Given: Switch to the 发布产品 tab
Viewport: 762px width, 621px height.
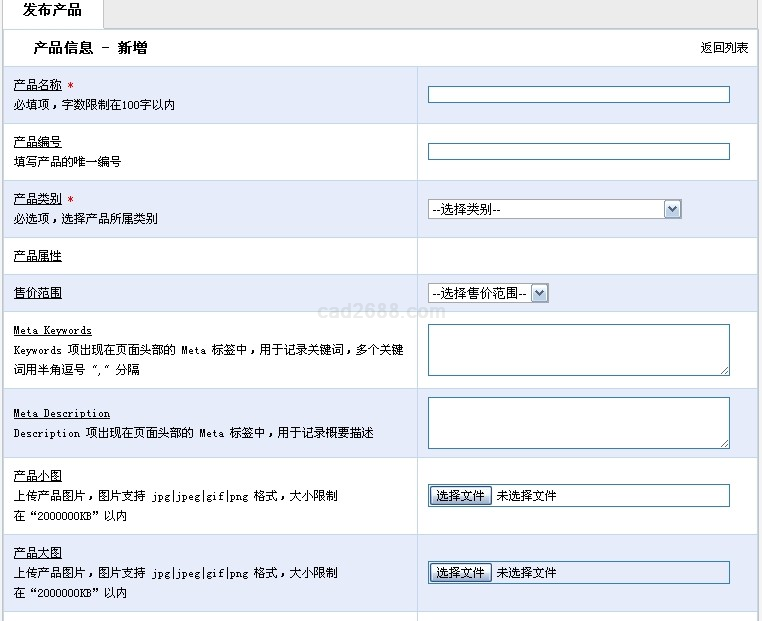Looking at the screenshot, I should click(x=52, y=11).
